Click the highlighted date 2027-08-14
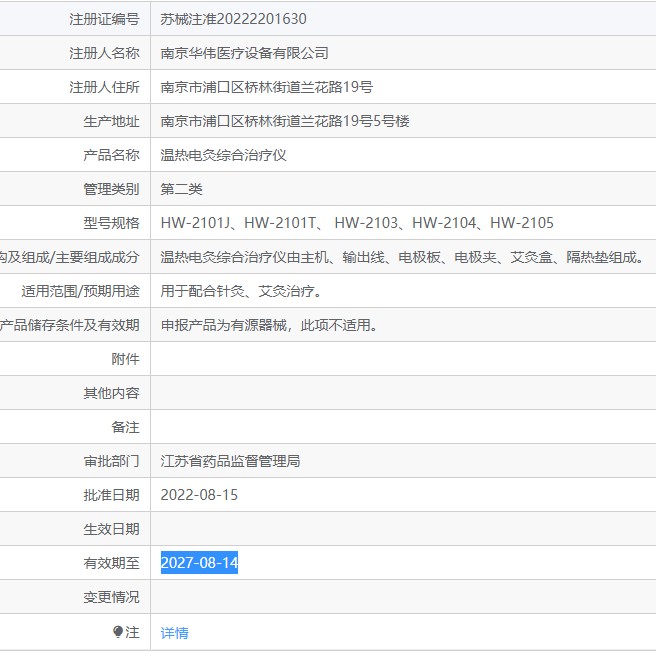Screen dimensions: 656x656 (199, 563)
